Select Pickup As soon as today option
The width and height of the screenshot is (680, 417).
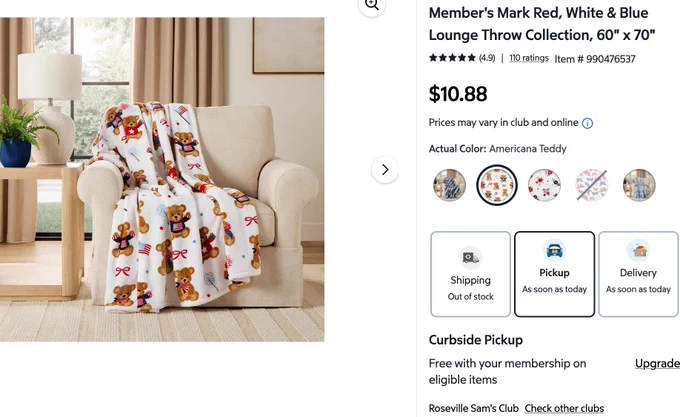[554, 274]
